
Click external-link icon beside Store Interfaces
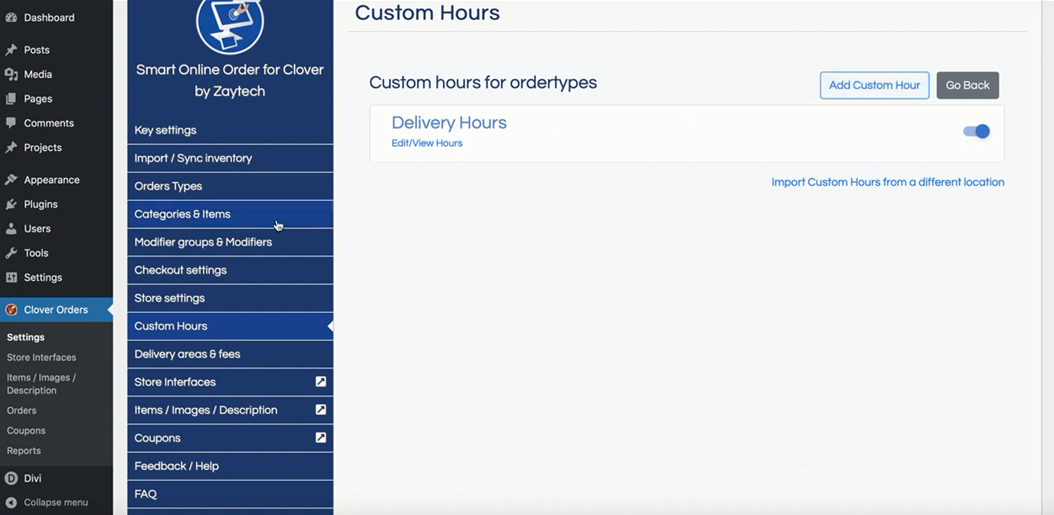point(321,381)
